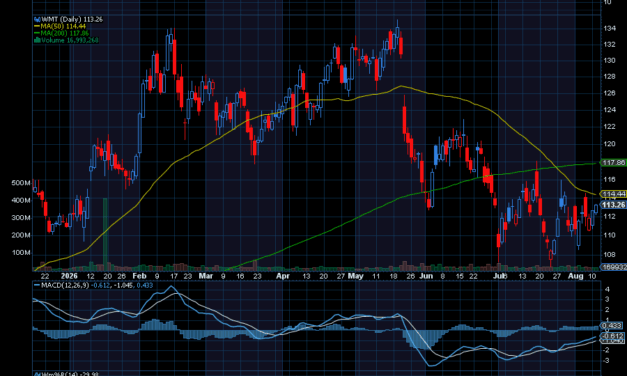Screen dimensions: 627x376
Task: Click the Feb month label on date axis
Action: pyautogui.click(x=139, y=276)
